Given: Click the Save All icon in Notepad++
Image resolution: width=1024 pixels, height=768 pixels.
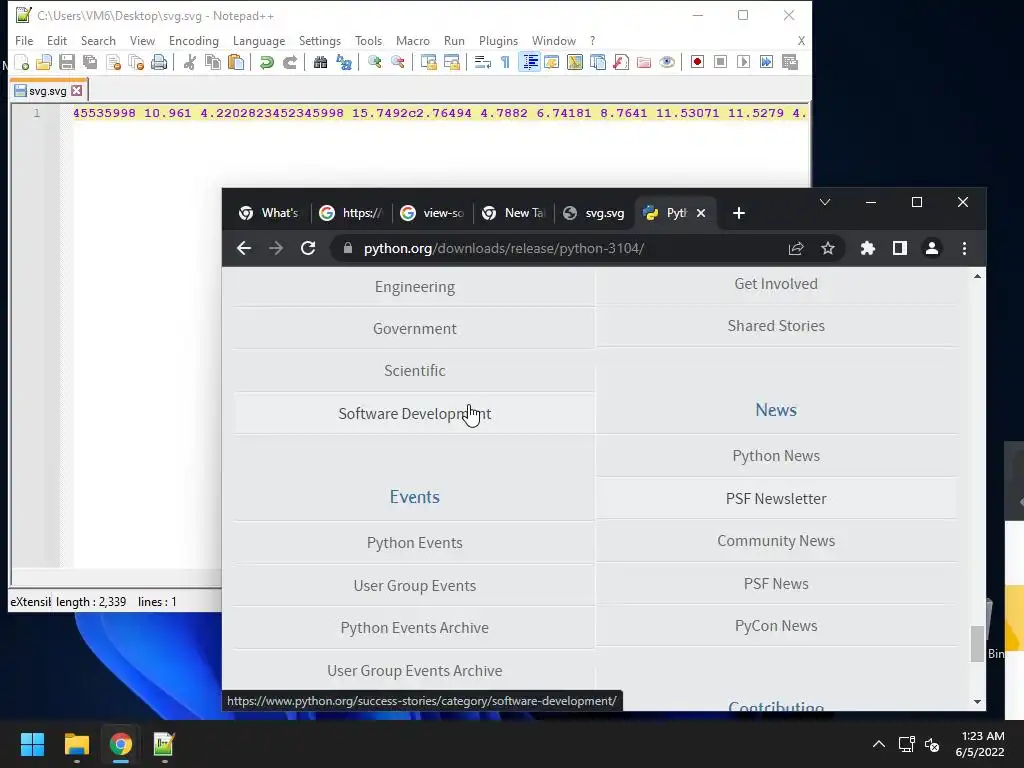Looking at the screenshot, I should [90, 62].
